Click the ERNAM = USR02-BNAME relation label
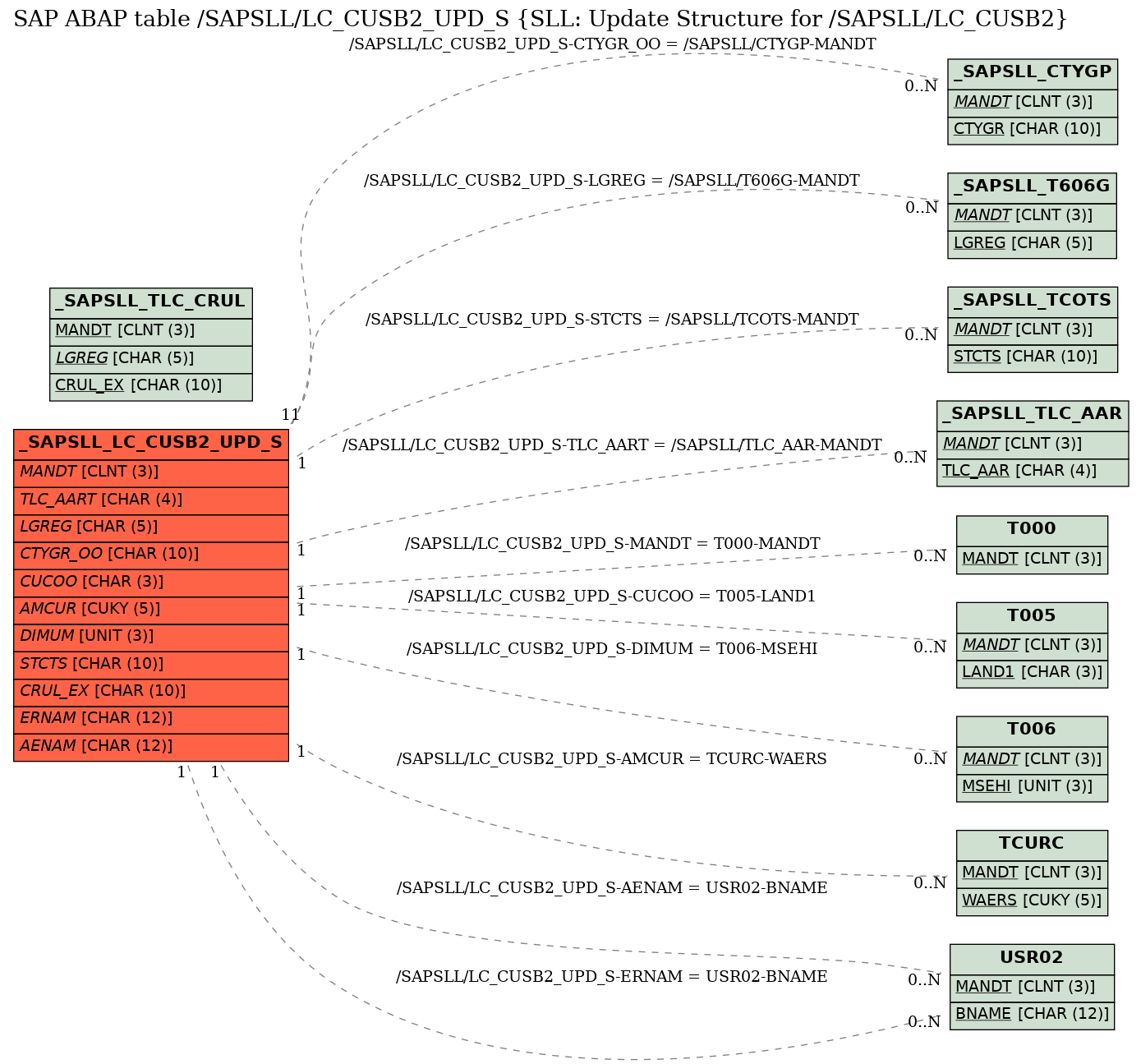This screenshot has width=1141, height=1064. click(x=612, y=977)
